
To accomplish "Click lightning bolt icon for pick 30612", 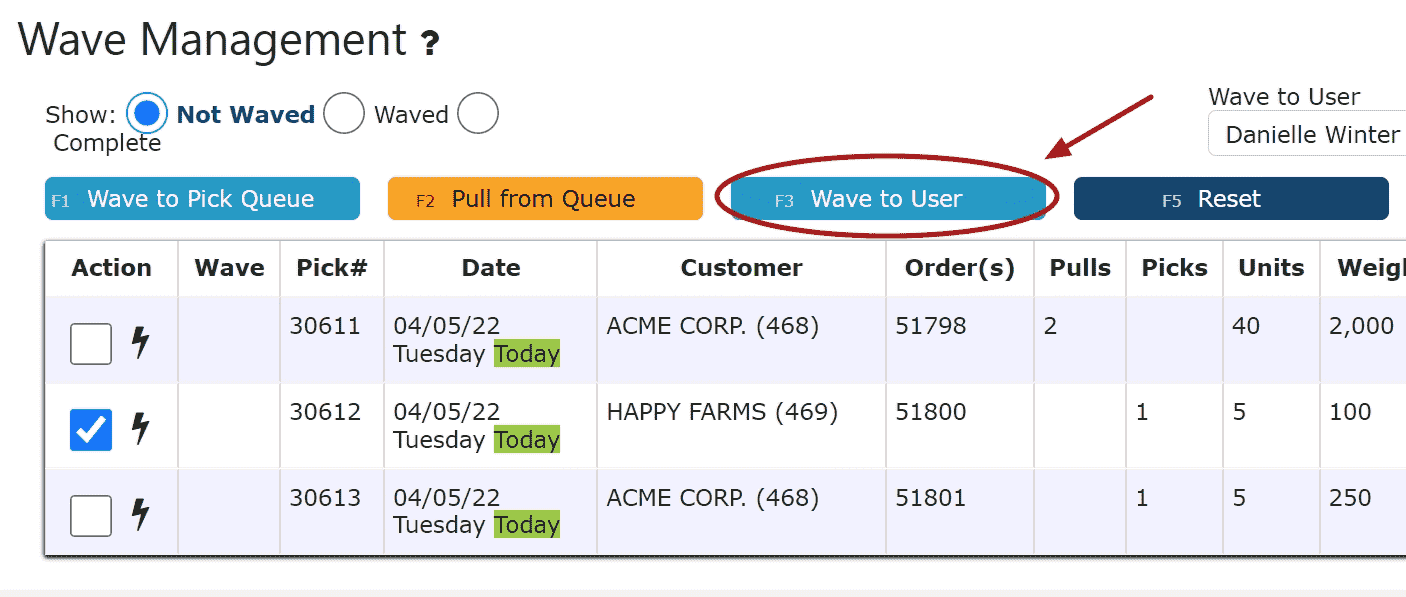I will coord(141,428).
